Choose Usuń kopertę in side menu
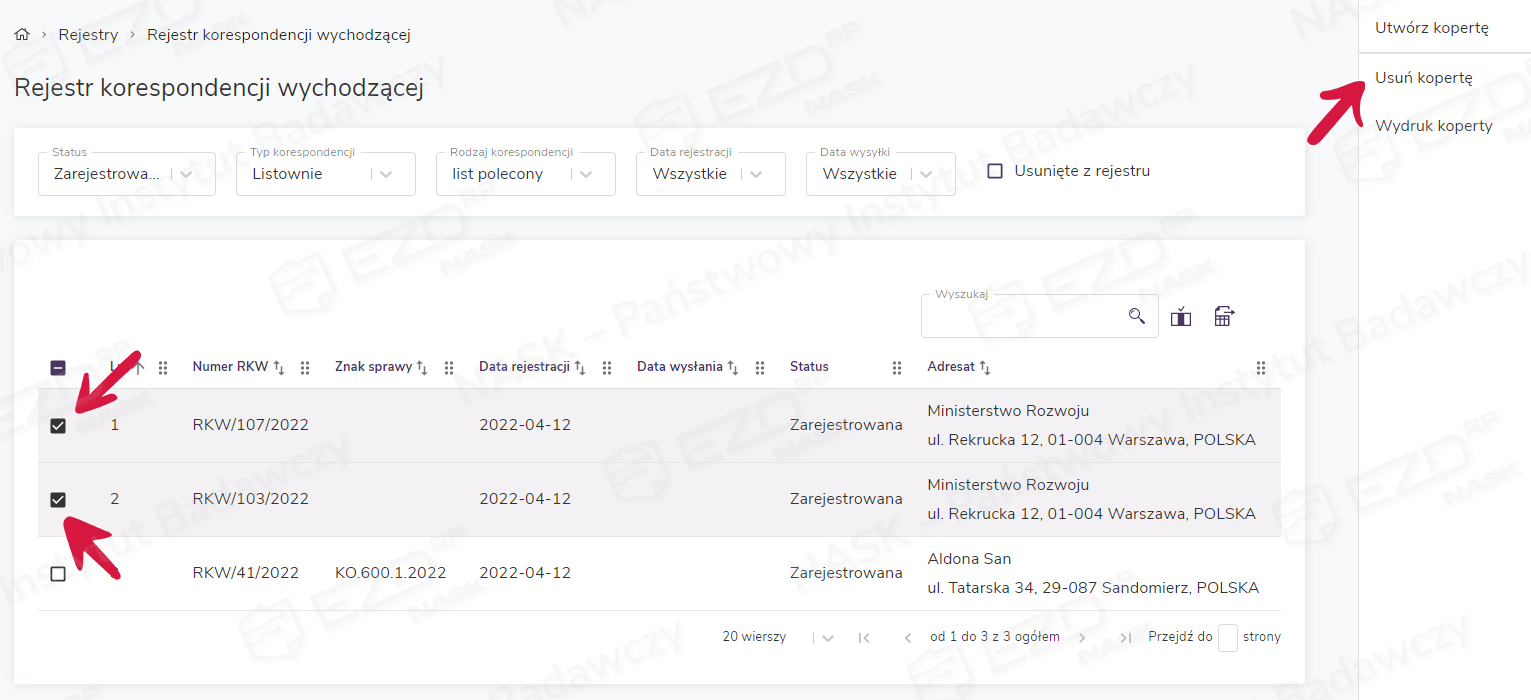 coord(1423,78)
